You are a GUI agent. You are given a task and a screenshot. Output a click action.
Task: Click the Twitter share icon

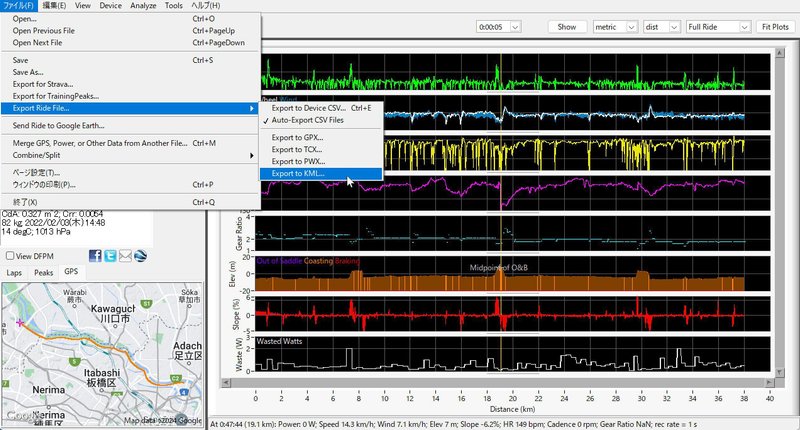[110, 256]
